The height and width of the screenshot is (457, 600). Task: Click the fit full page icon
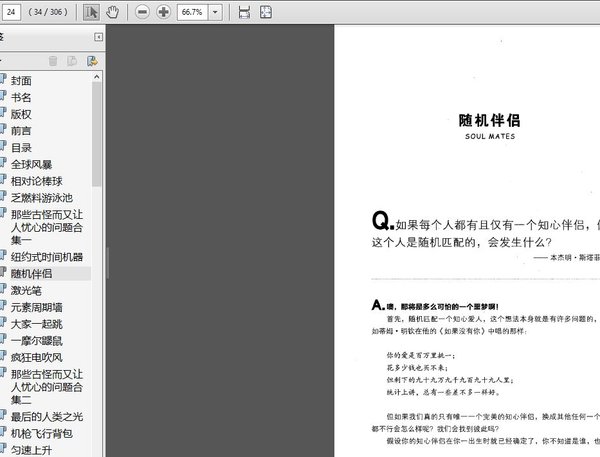coord(266,12)
